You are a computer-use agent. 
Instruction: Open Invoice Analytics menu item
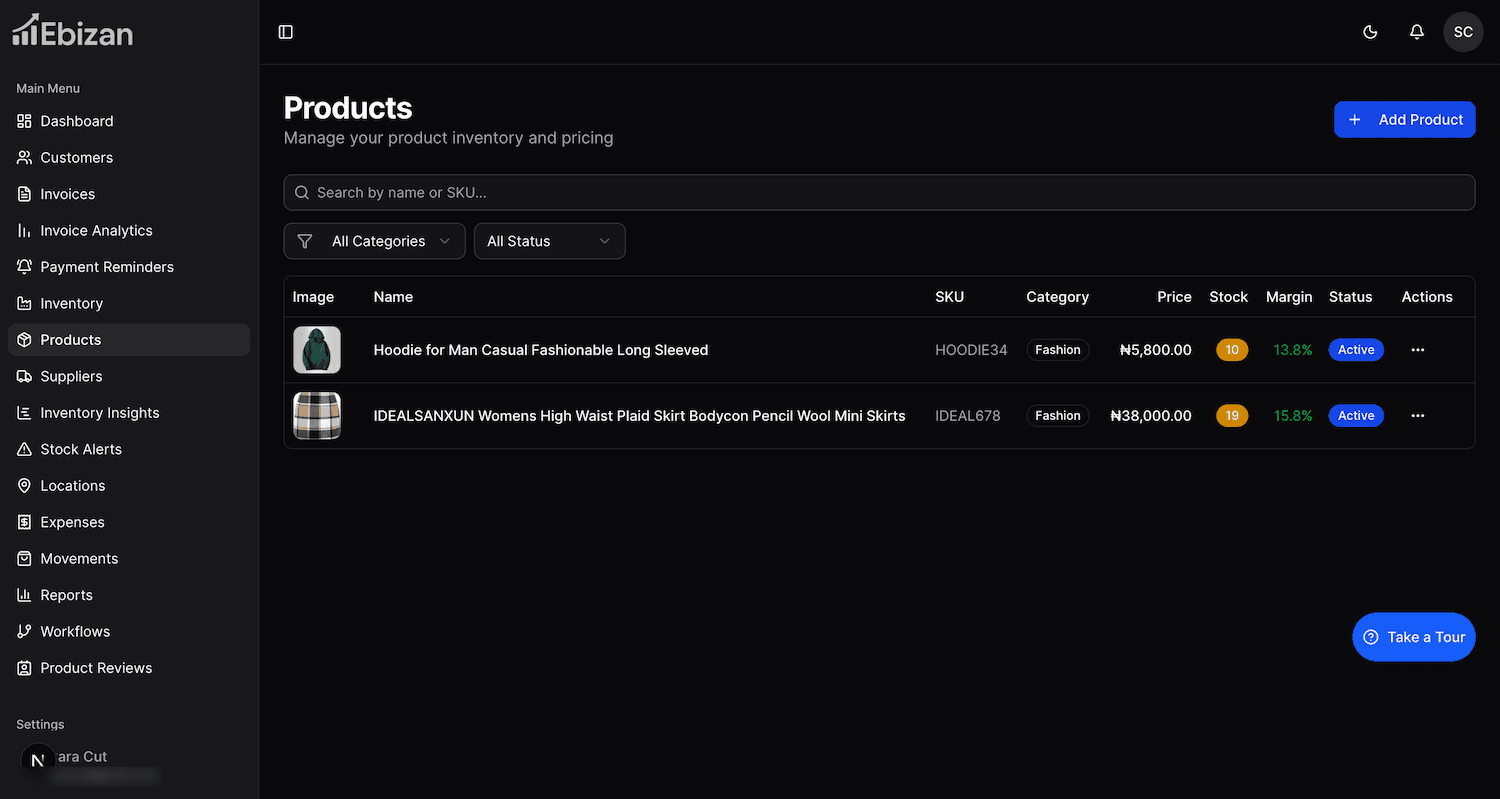pyautogui.click(x=96, y=231)
